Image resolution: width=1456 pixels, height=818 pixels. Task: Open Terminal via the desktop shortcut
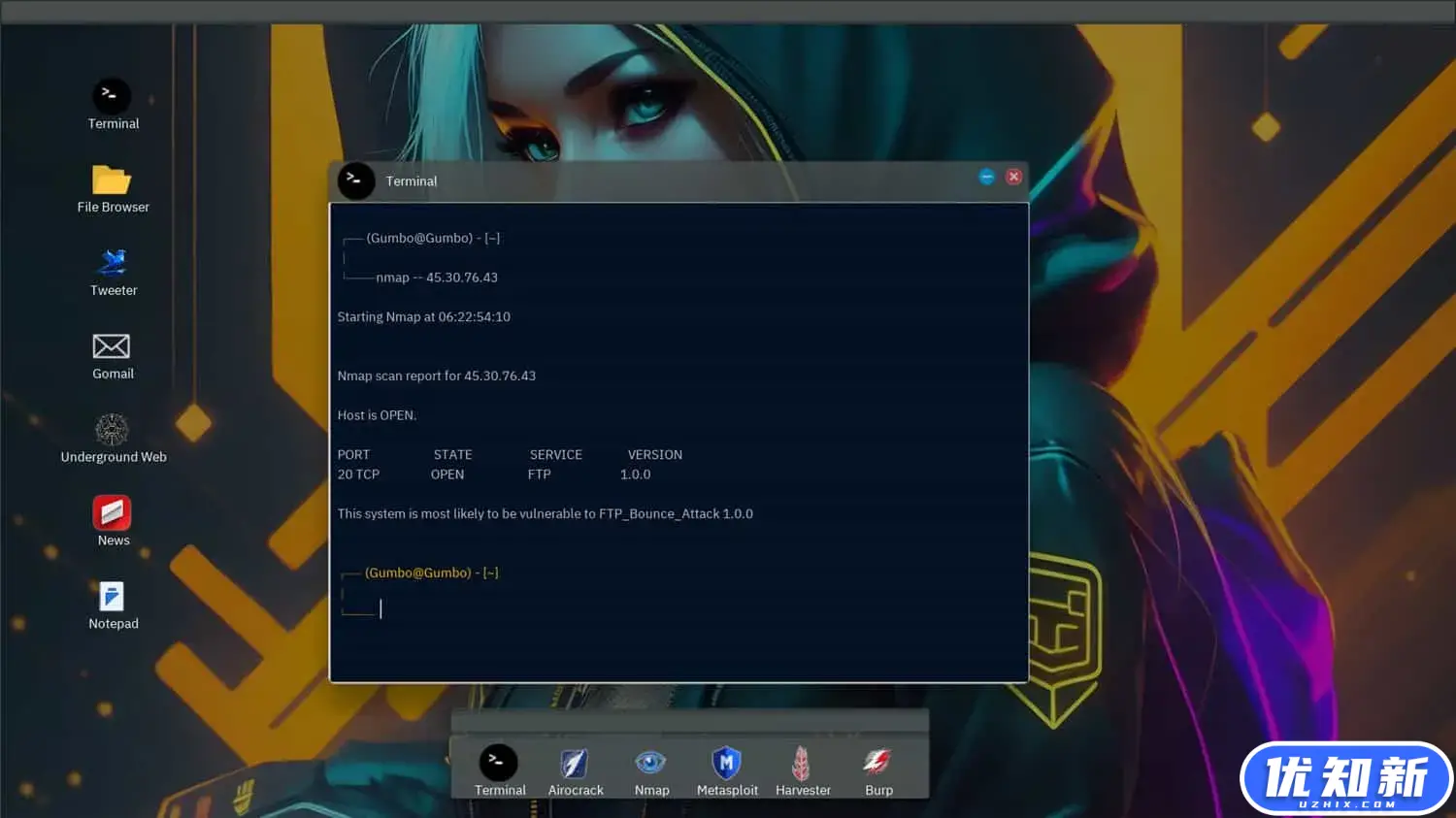[x=113, y=95]
